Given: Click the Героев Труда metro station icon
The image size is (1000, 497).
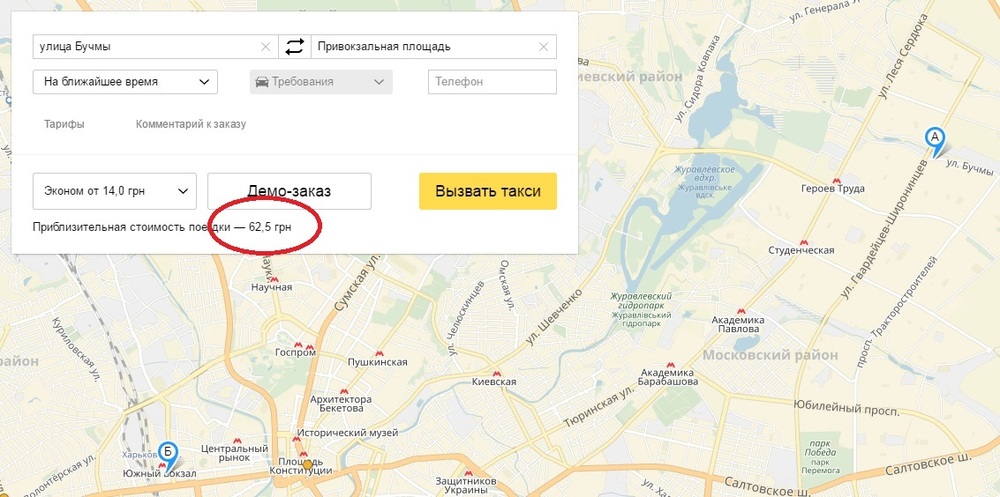Looking at the screenshot, I should pyautogui.click(x=837, y=180).
